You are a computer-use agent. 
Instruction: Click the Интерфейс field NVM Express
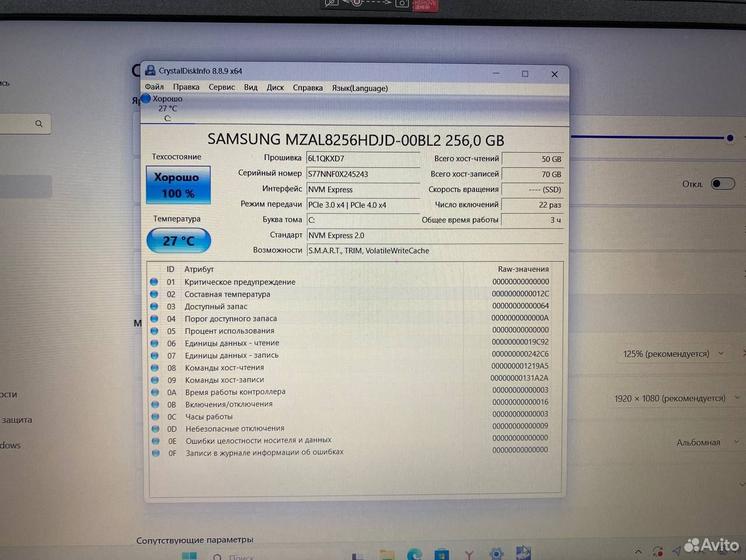tap(363, 189)
